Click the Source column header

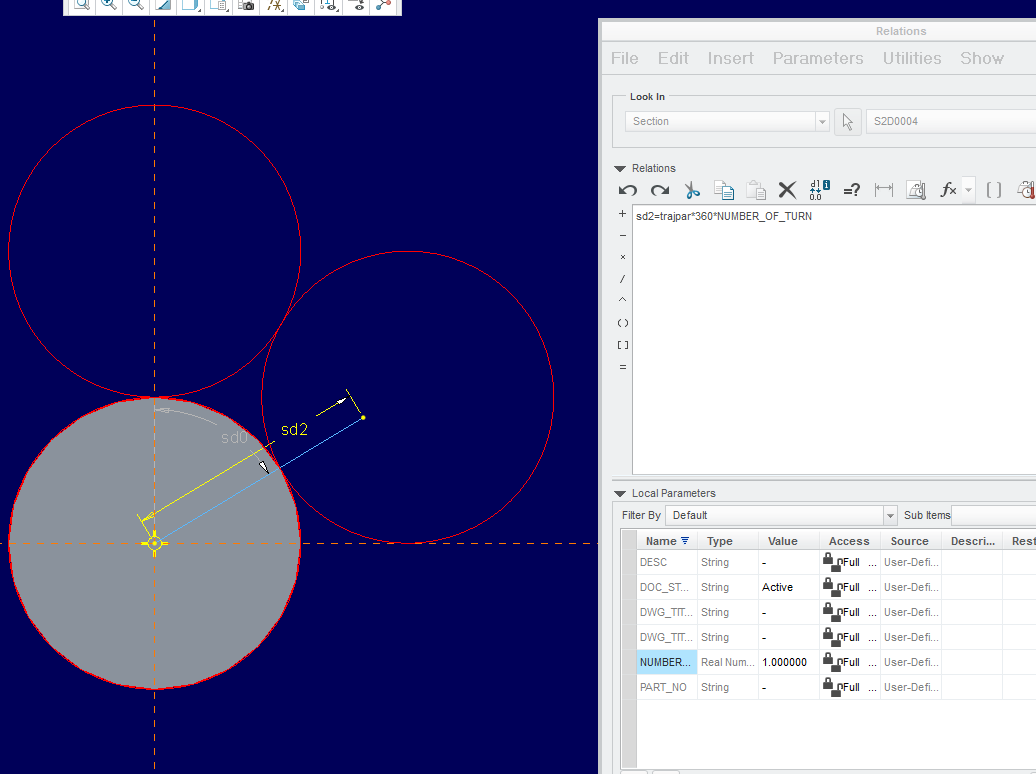click(909, 541)
